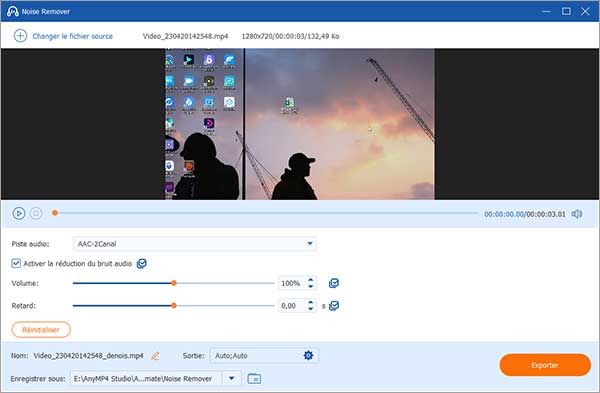Maximize the Noise Remover window
The width and height of the screenshot is (600, 393).
point(566,11)
